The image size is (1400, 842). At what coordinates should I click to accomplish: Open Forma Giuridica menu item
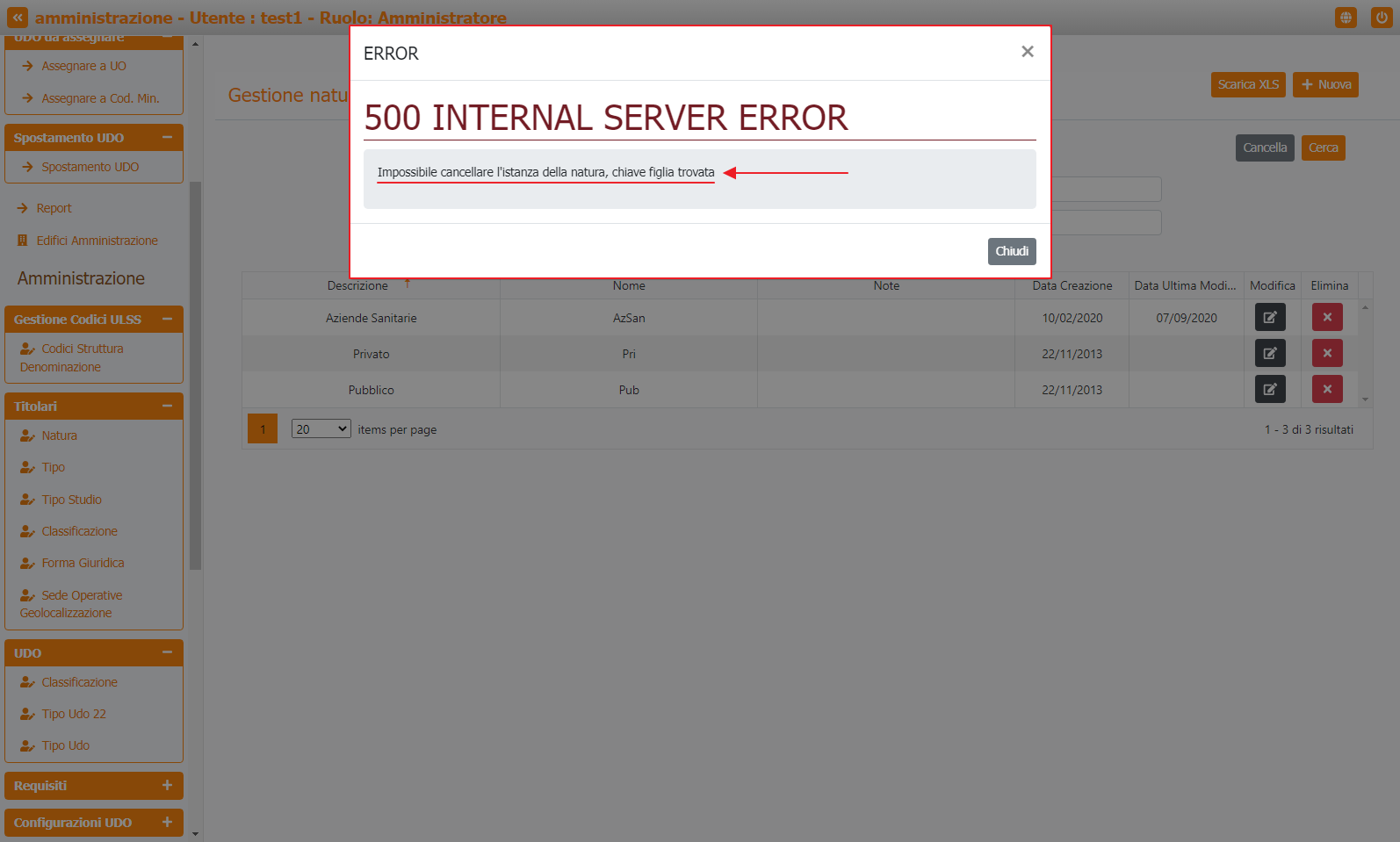click(83, 563)
